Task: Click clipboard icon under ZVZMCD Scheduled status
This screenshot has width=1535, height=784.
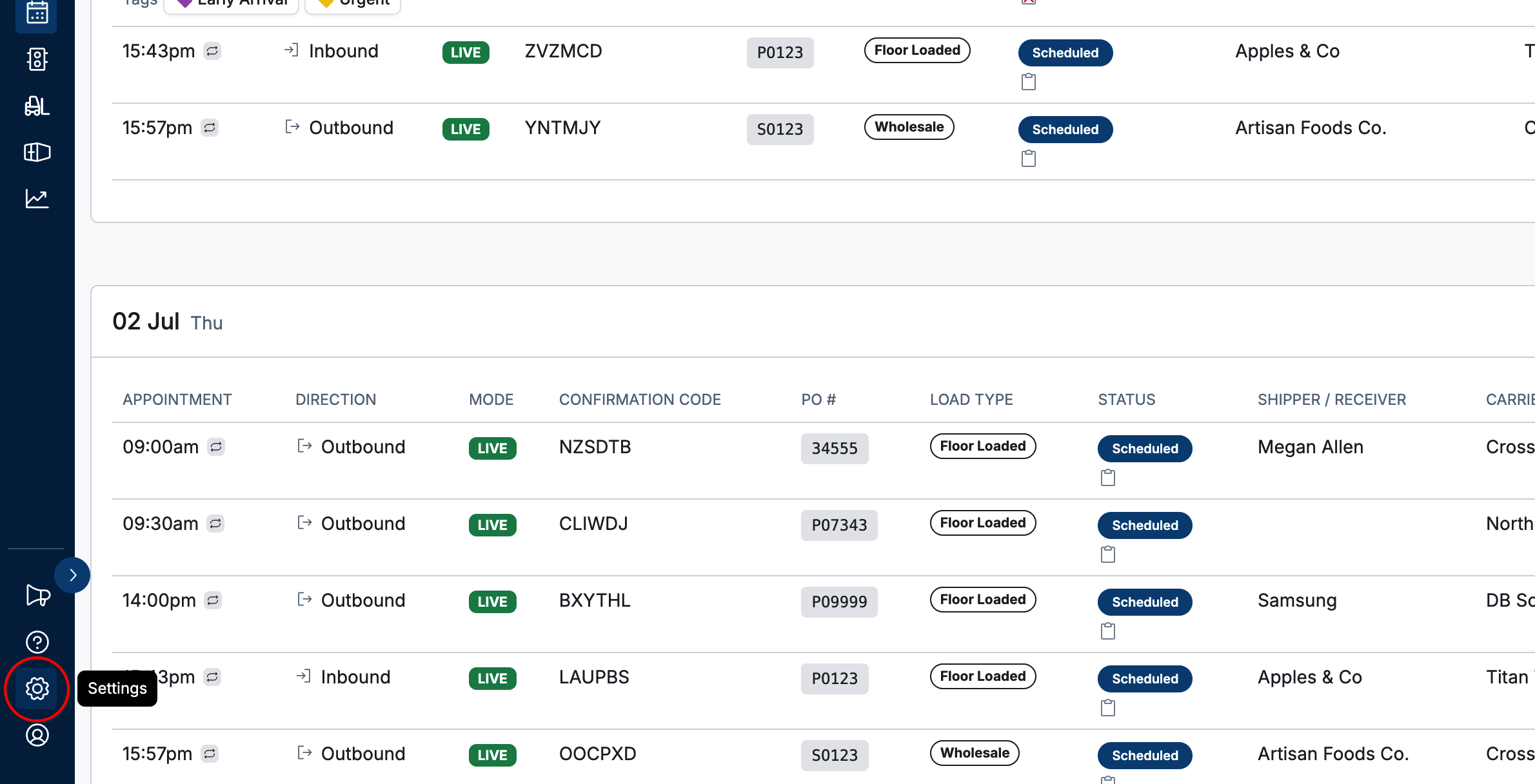Action: [1029, 82]
